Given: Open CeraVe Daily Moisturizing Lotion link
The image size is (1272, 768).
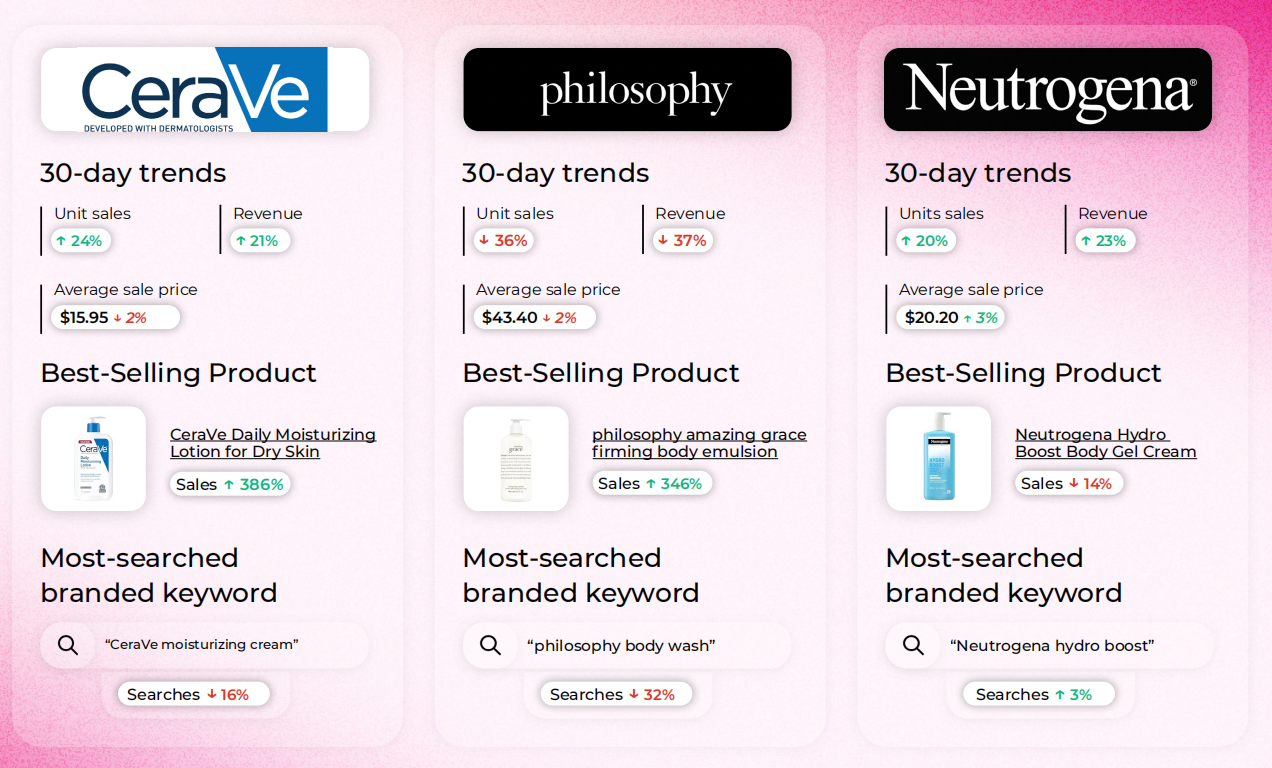Looking at the screenshot, I should pos(273,443).
